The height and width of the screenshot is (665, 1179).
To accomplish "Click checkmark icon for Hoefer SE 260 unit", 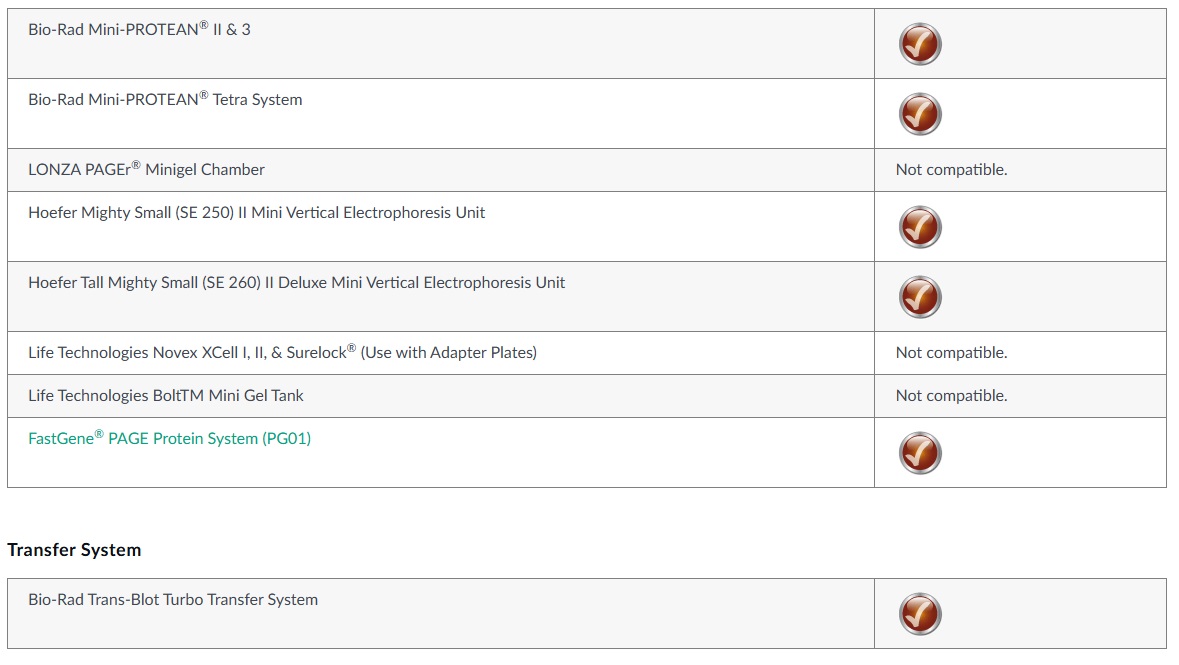I will [x=919, y=297].
